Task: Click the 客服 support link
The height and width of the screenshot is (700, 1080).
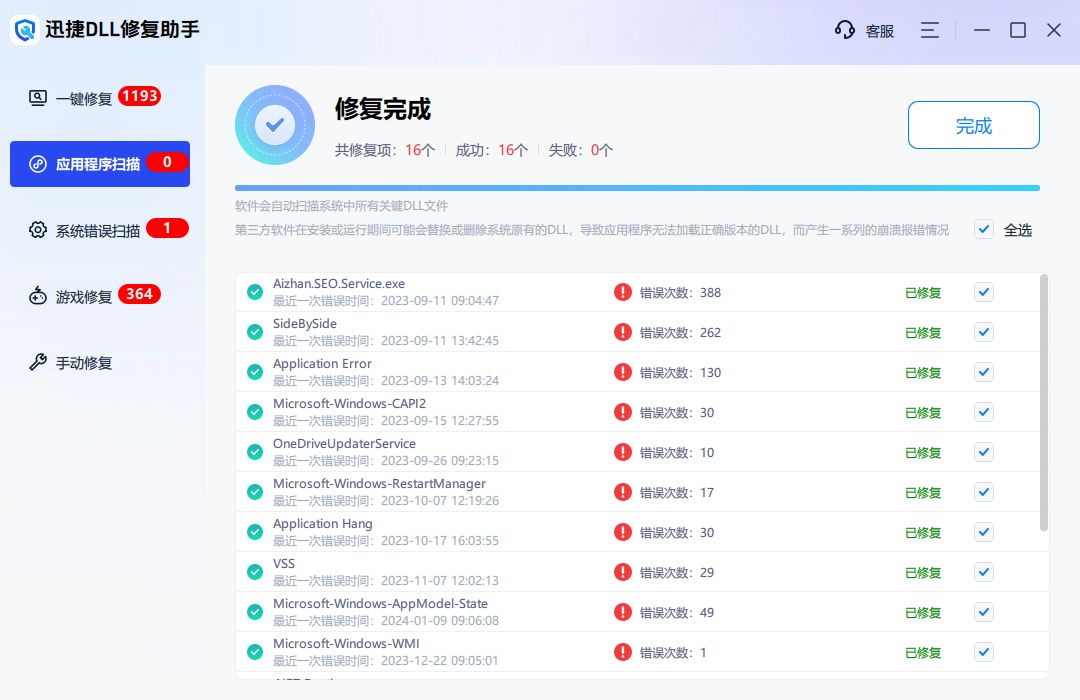Action: point(880,31)
